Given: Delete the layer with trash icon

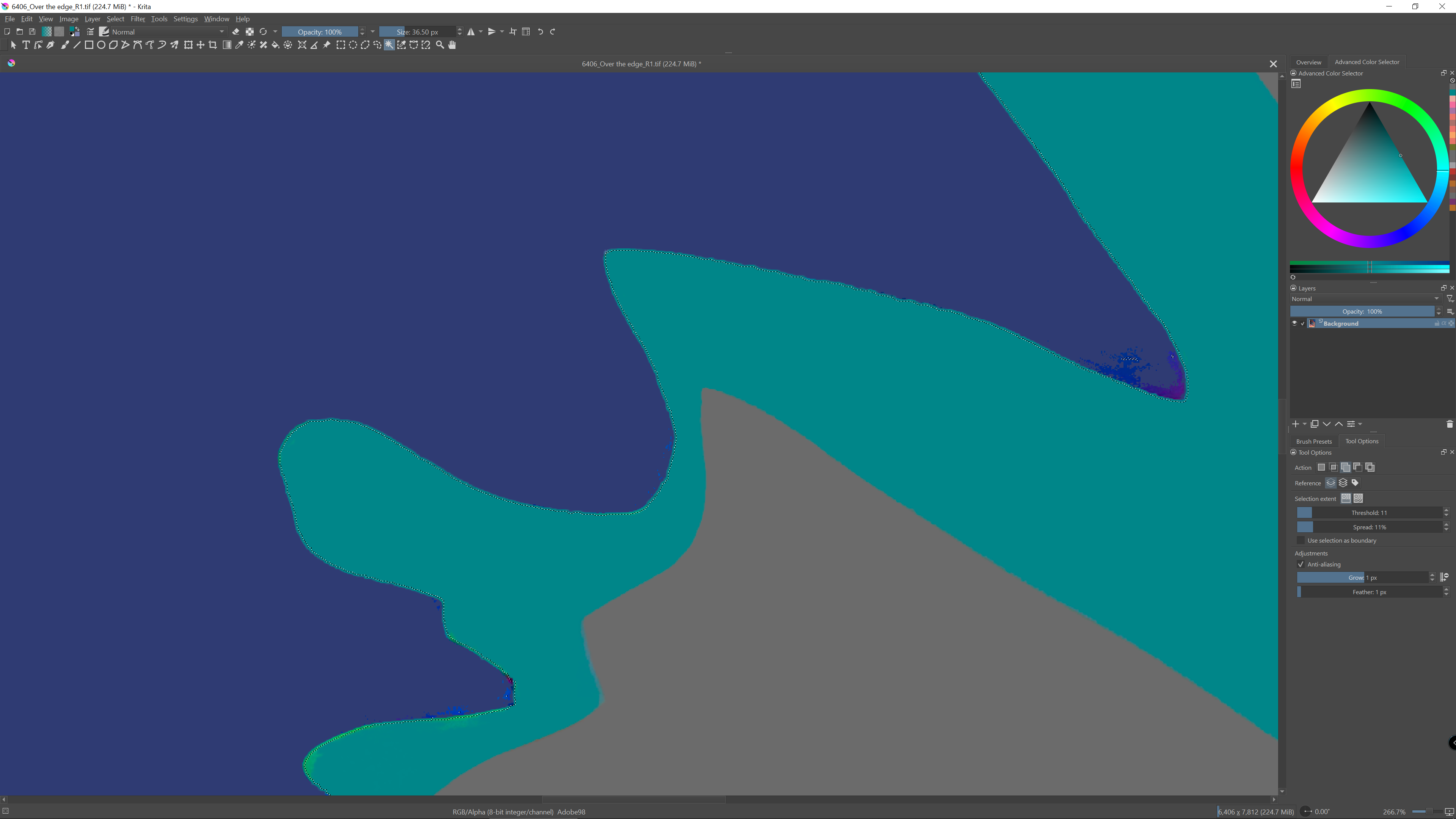Looking at the screenshot, I should pos(1449,424).
